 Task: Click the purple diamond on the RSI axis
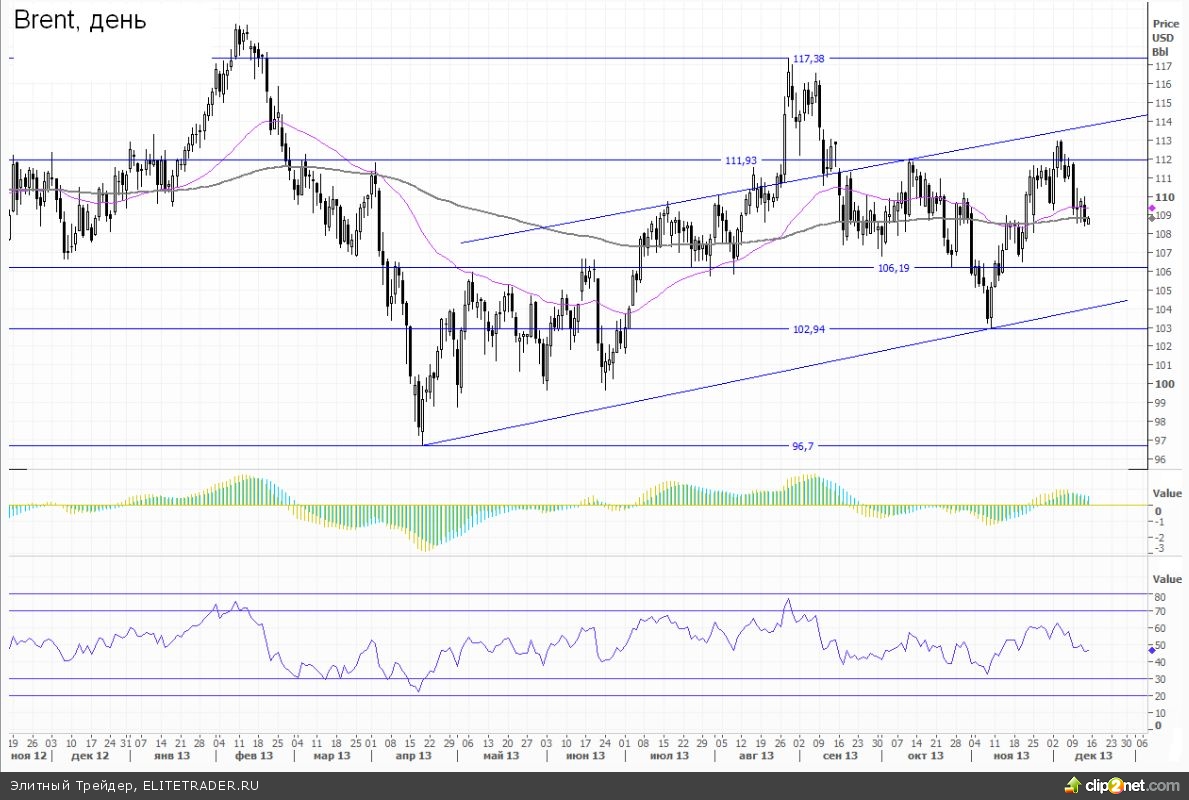click(1151, 650)
